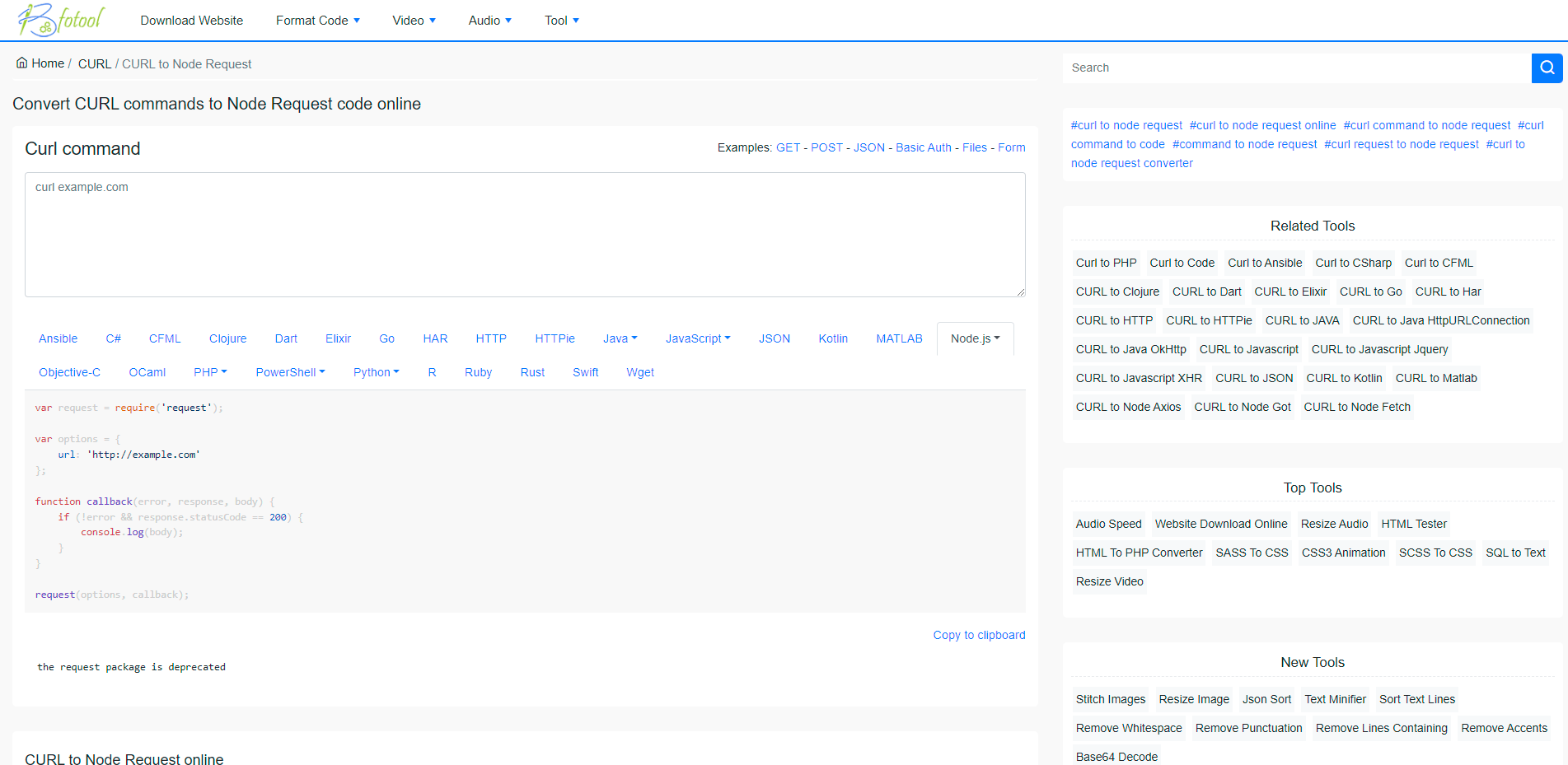Open CURL to Node Axios tool

(x=1128, y=407)
